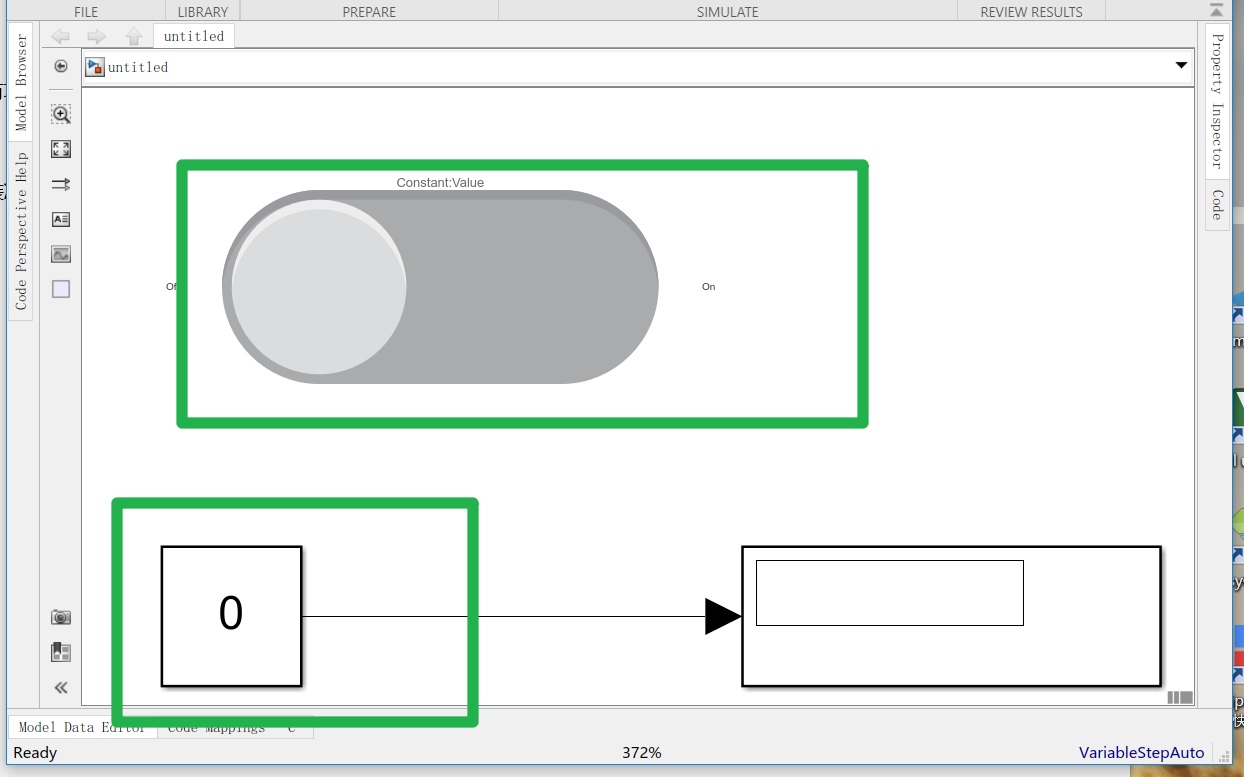Toggle the sample time arrows palette icon
Viewport: 1244px width, 777px height.
pos(61,184)
